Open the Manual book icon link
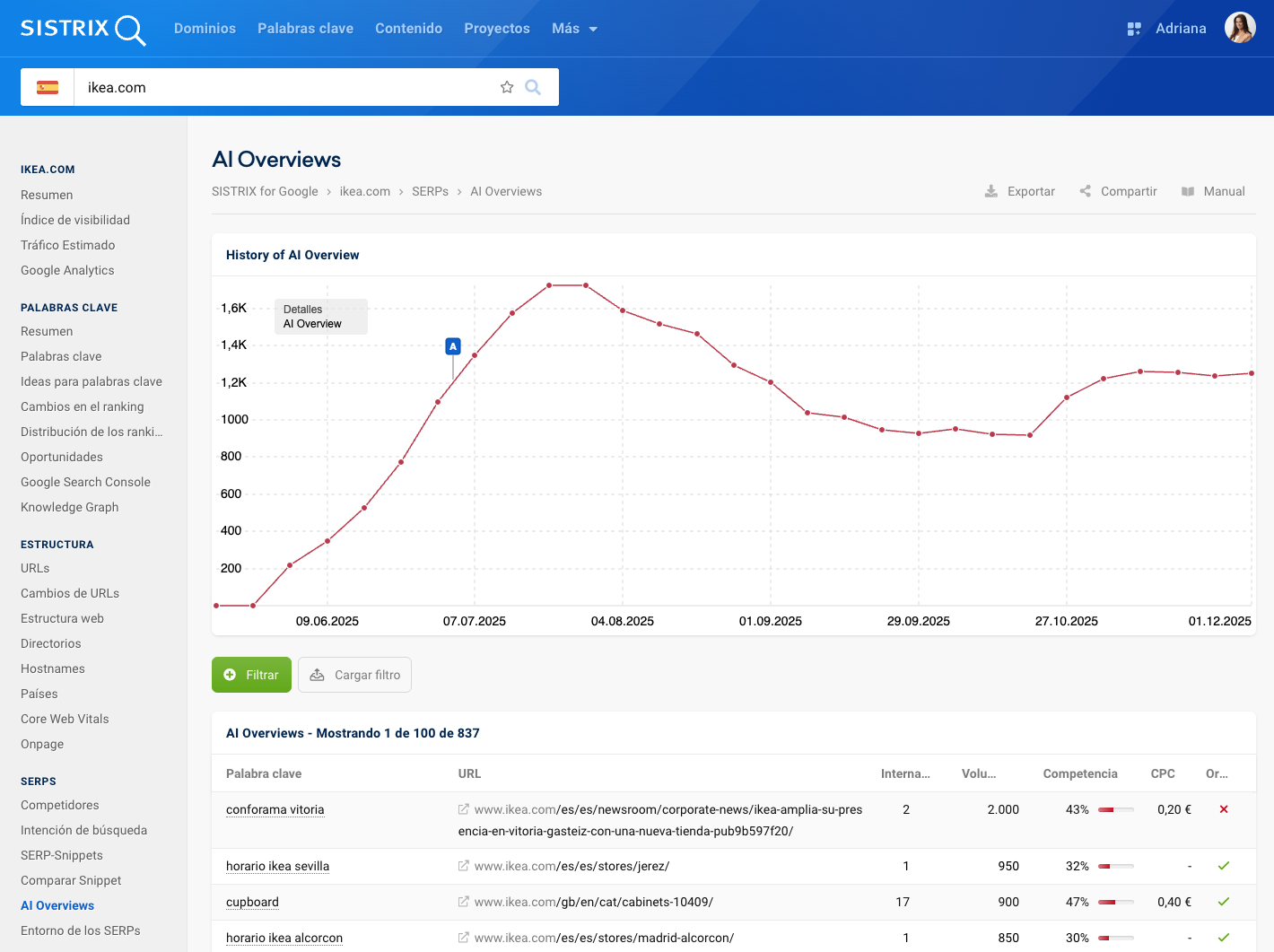The width and height of the screenshot is (1274, 952). (1213, 191)
